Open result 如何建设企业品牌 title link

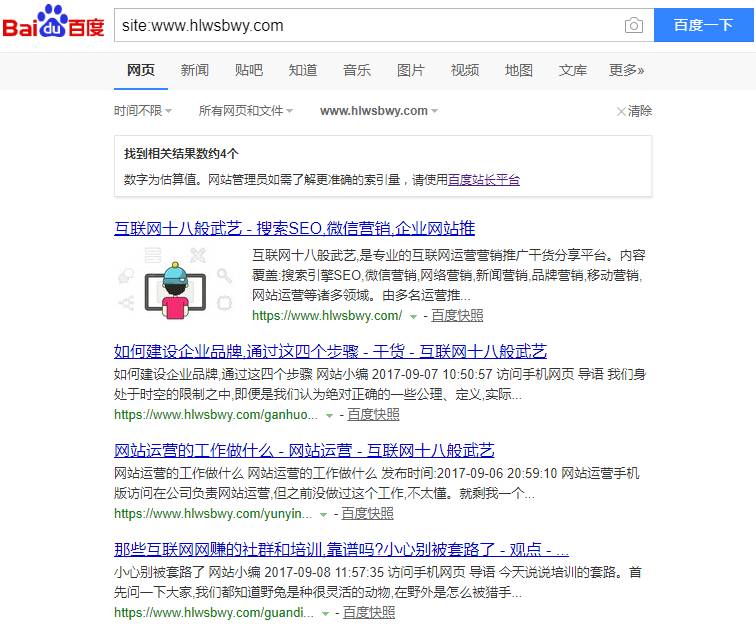tap(330, 351)
